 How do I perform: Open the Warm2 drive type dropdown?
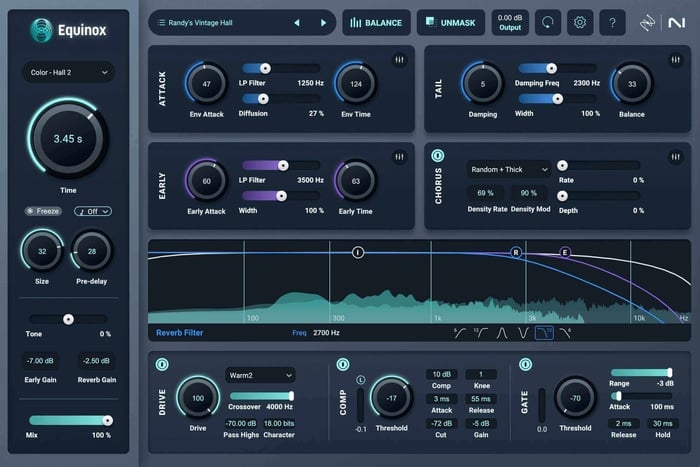tap(260, 375)
